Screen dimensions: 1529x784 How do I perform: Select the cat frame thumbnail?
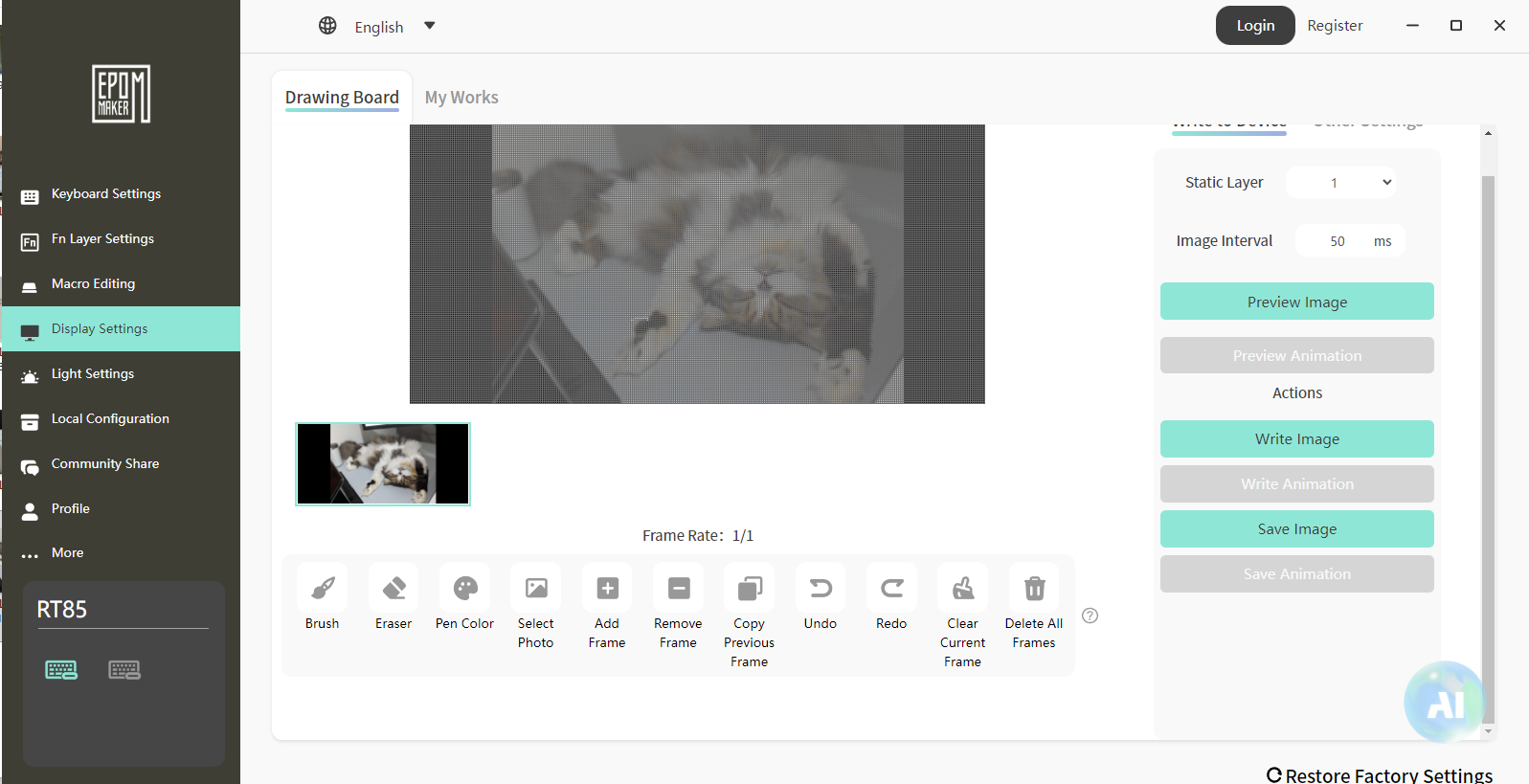pos(383,464)
